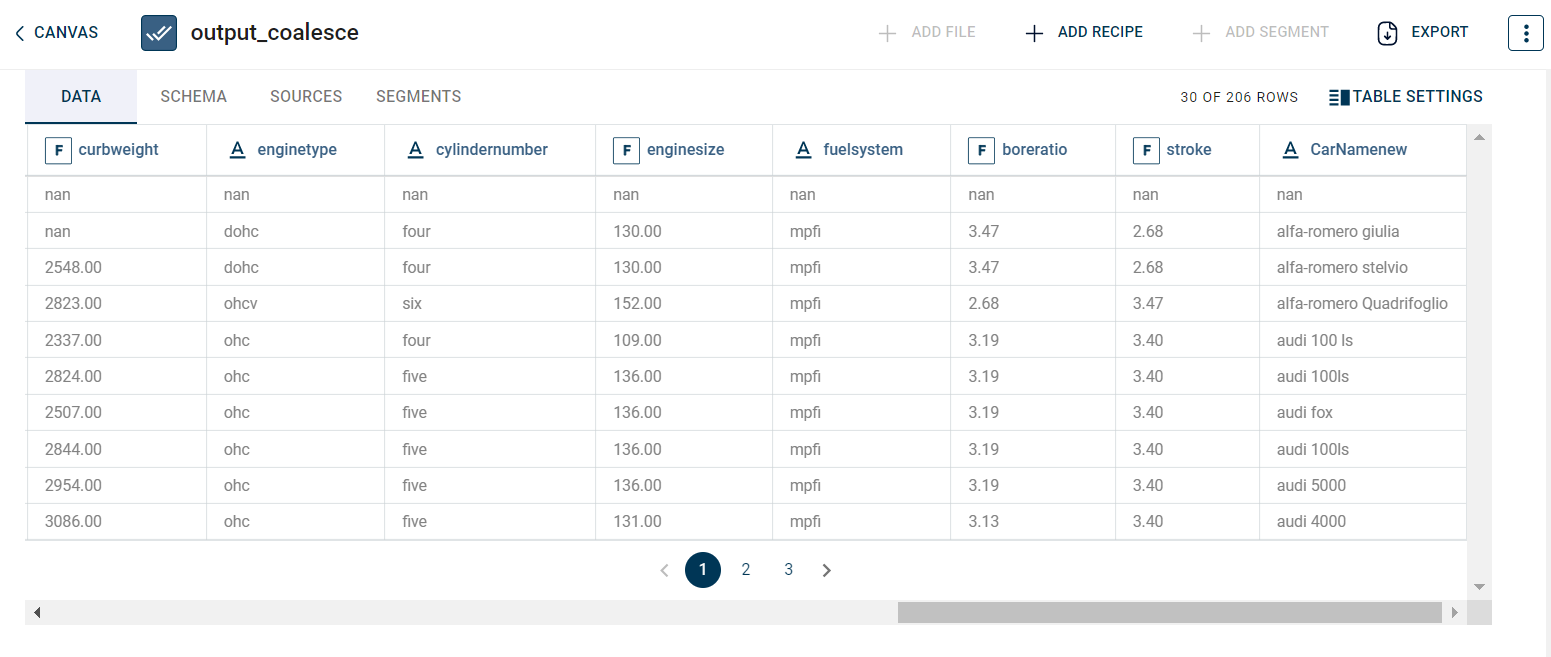1551x657 pixels.
Task: Click the float type icon beside curbweight
Action: click(x=58, y=150)
